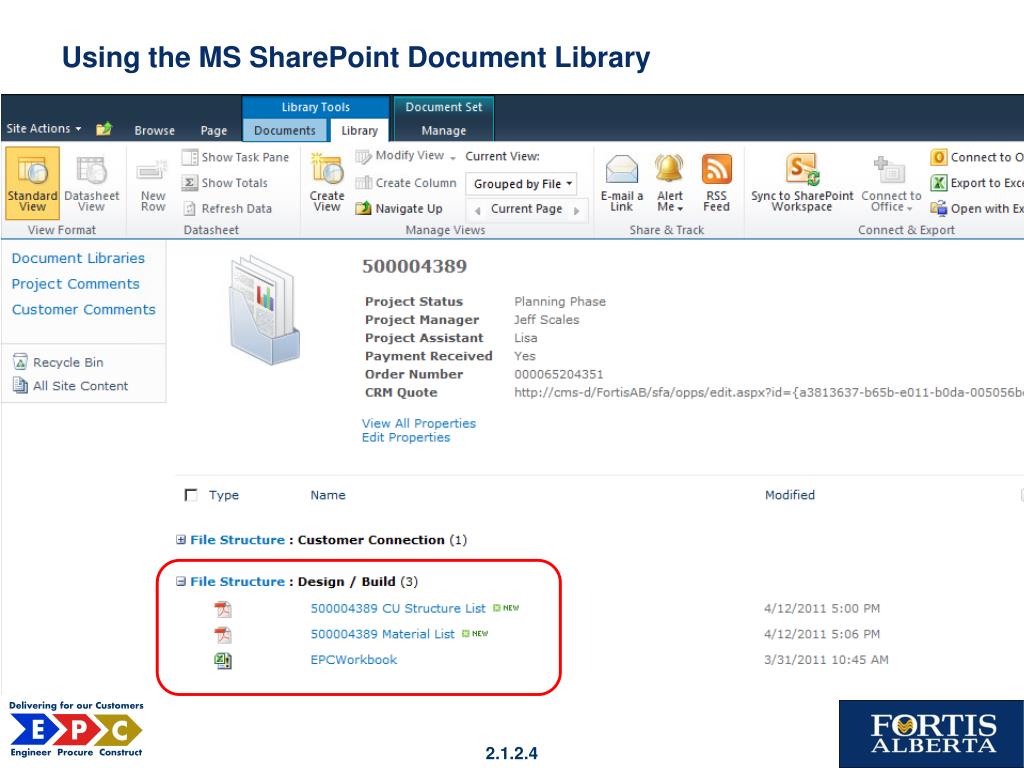Image resolution: width=1024 pixels, height=768 pixels.
Task: Go to previous page arrow in Current Page
Action: pos(477,210)
